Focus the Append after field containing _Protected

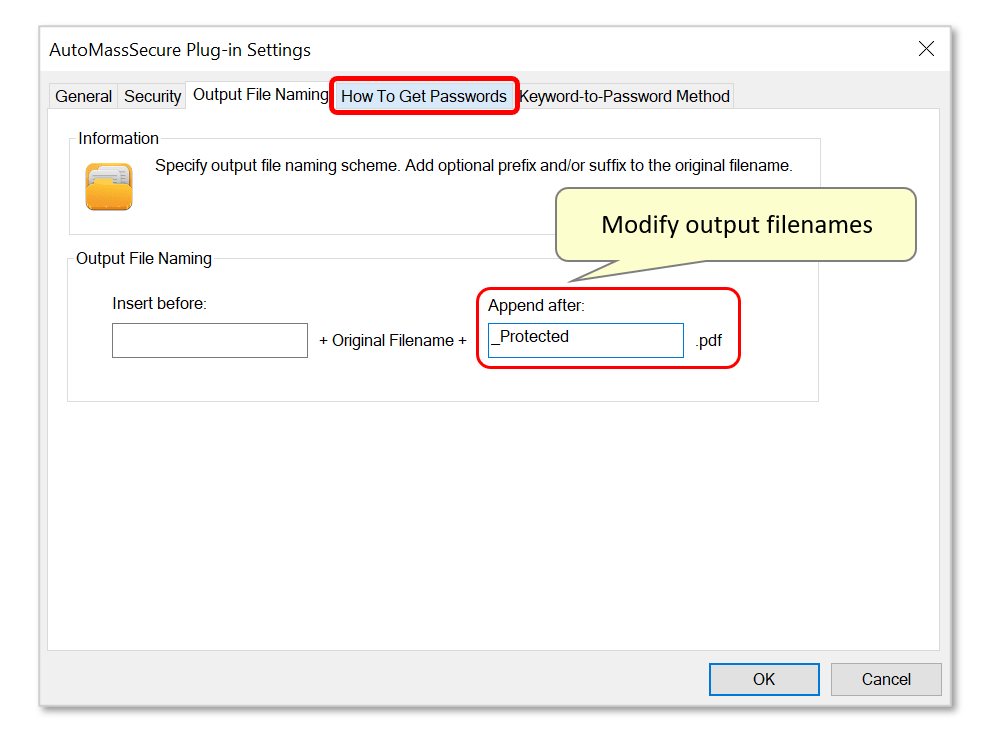coord(586,341)
